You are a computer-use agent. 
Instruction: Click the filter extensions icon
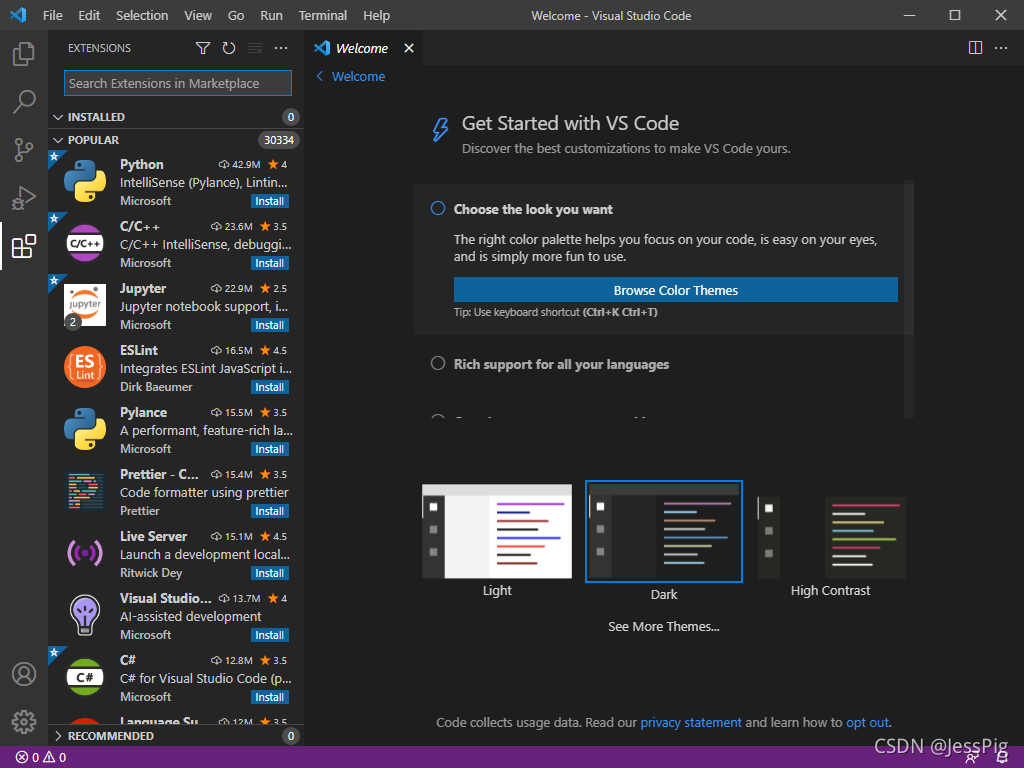point(203,48)
